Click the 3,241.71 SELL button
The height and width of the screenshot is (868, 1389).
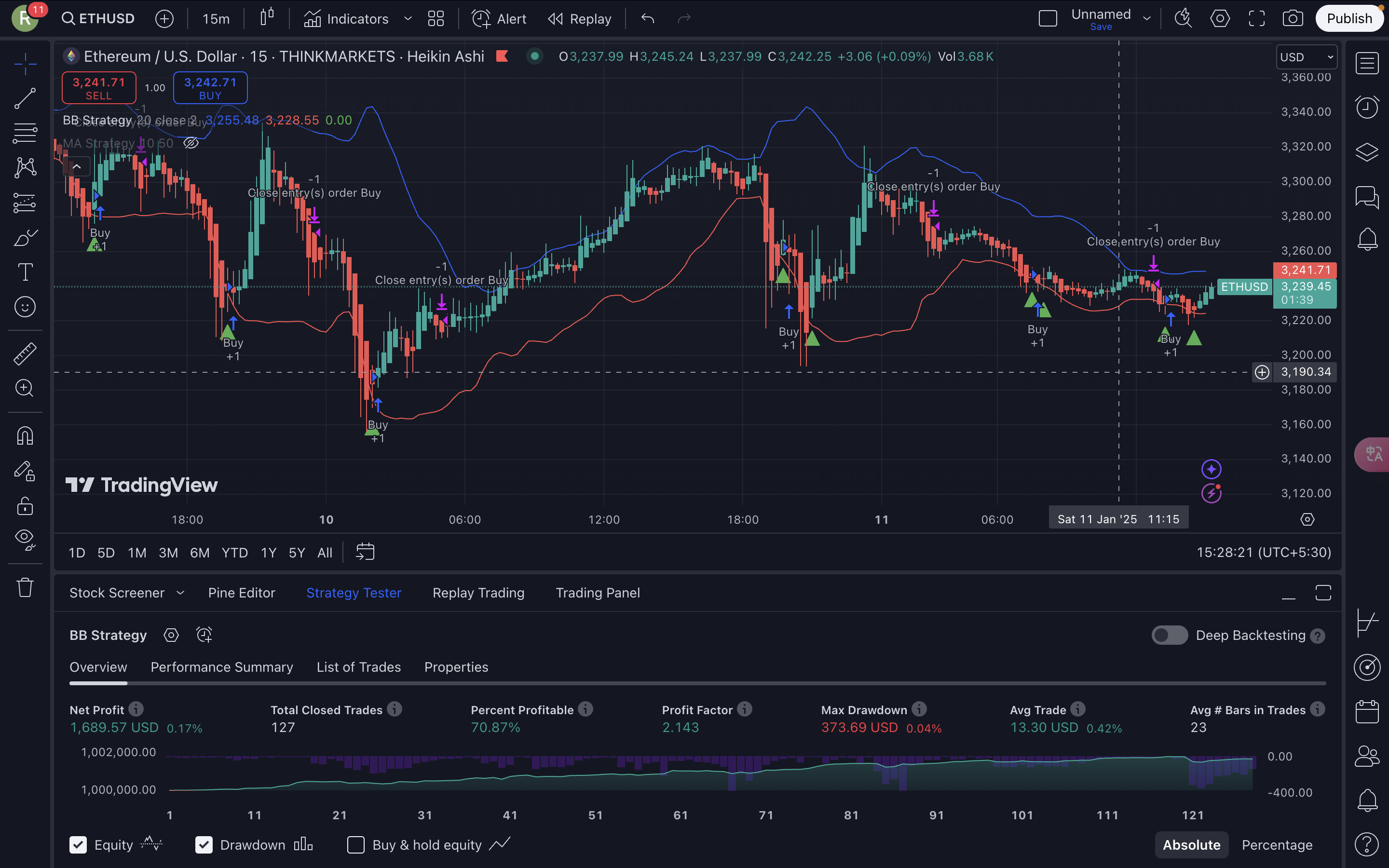click(x=99, y=88)
